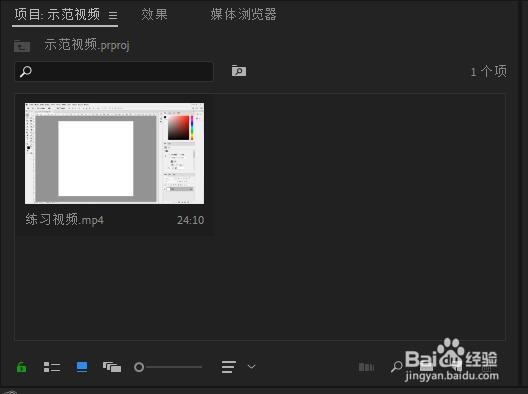Click the Find icon in bottom toolbar
Image resolution: width=528 pixels, height=394 pixels.
[x=397, y=367]
